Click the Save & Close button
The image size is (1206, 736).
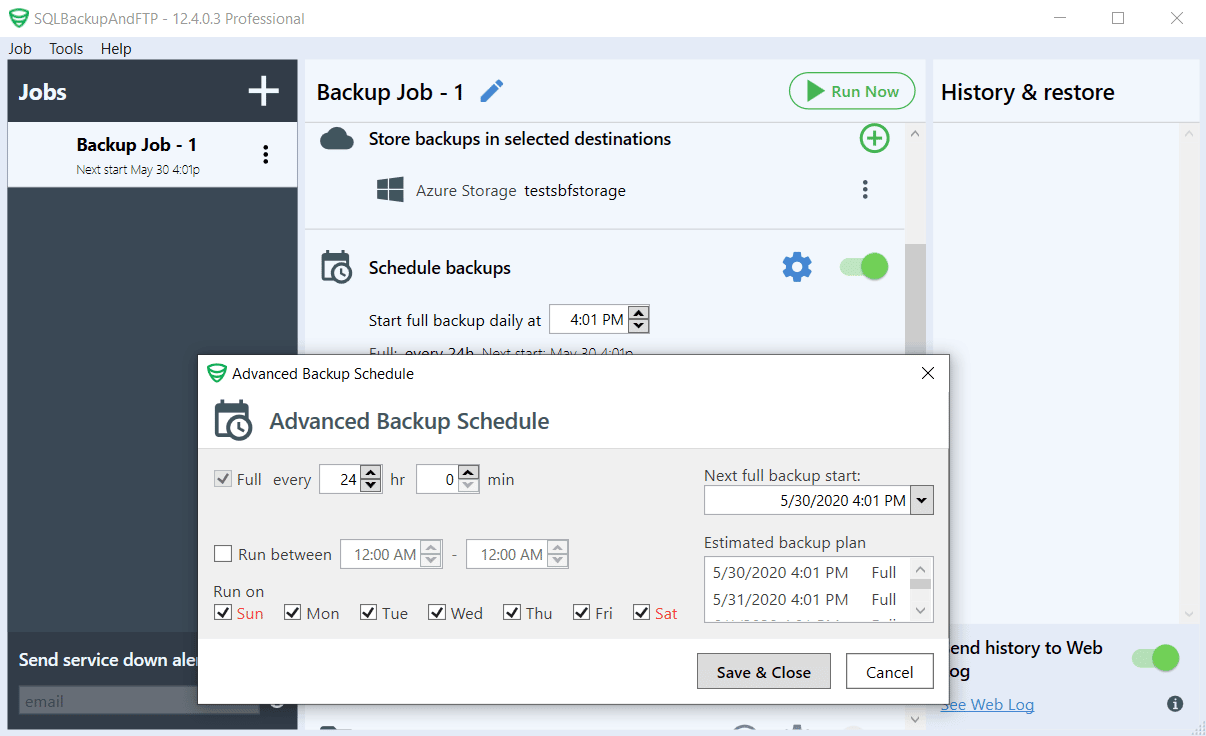[x=763, y=672]
